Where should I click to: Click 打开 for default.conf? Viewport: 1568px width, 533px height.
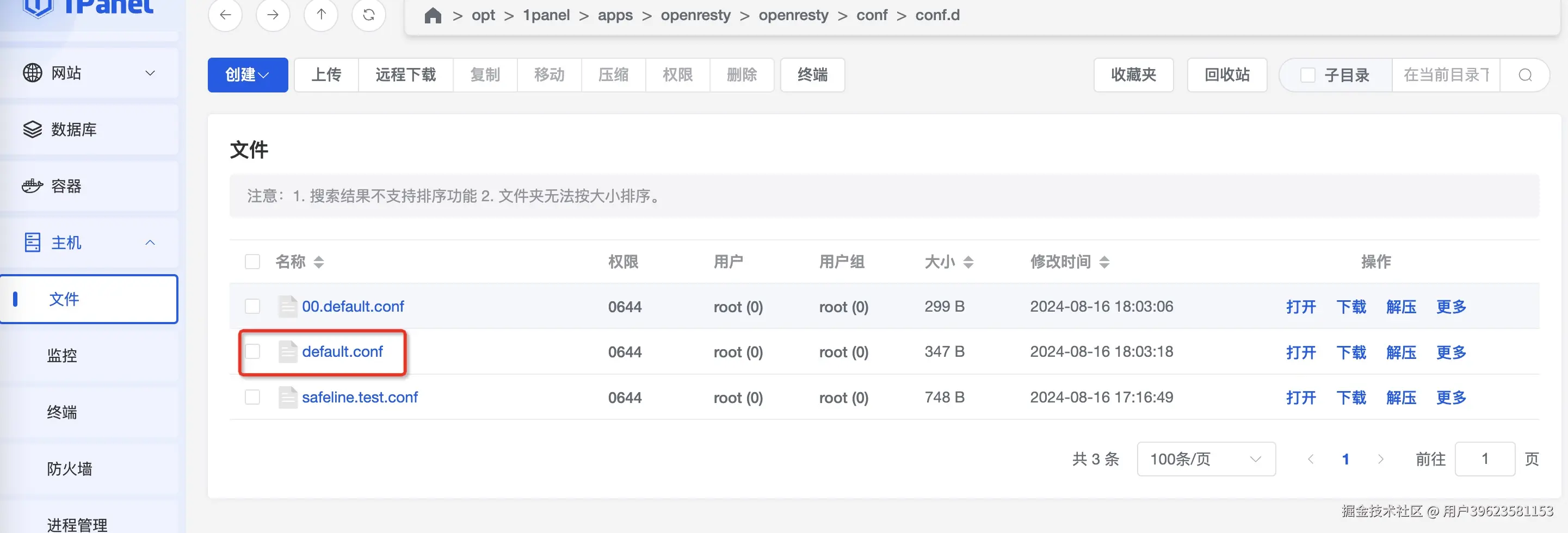pos(1301,352)
